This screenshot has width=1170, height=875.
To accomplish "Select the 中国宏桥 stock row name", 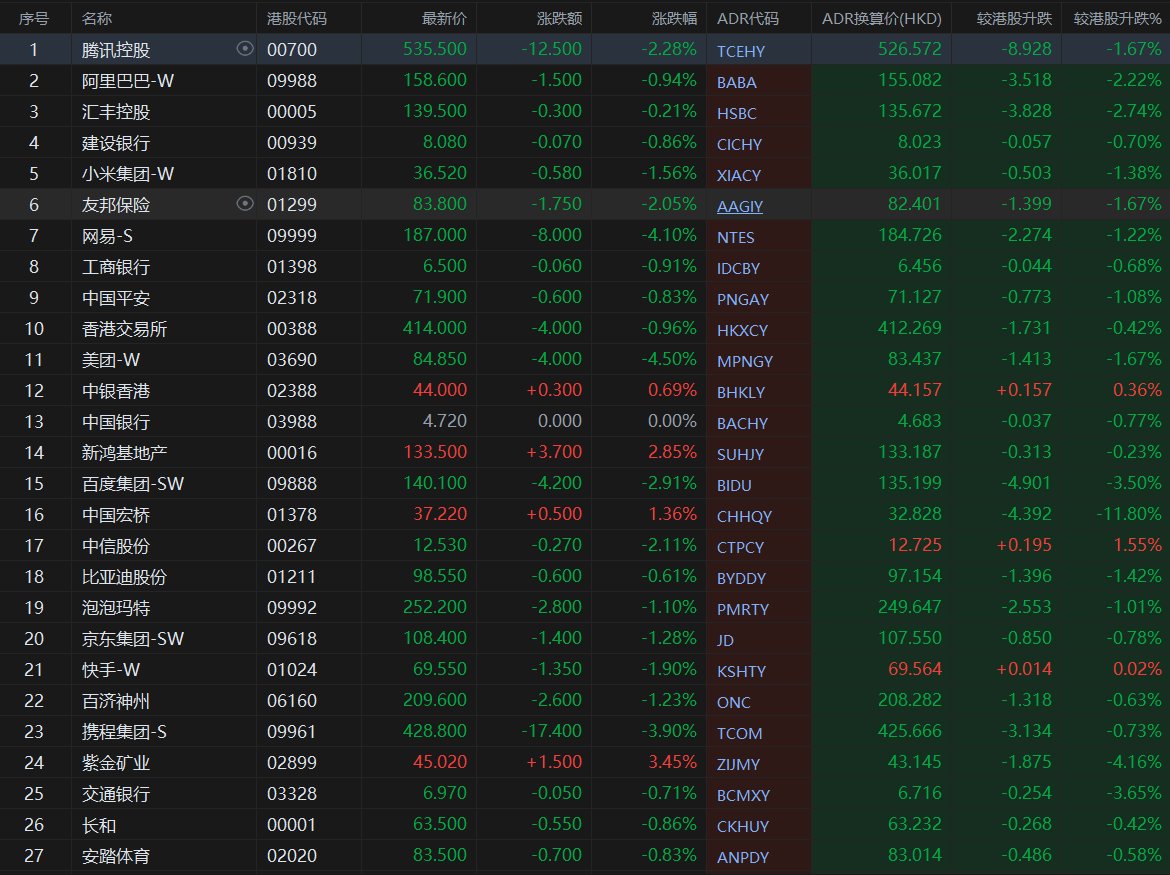I will coord(116,515).
